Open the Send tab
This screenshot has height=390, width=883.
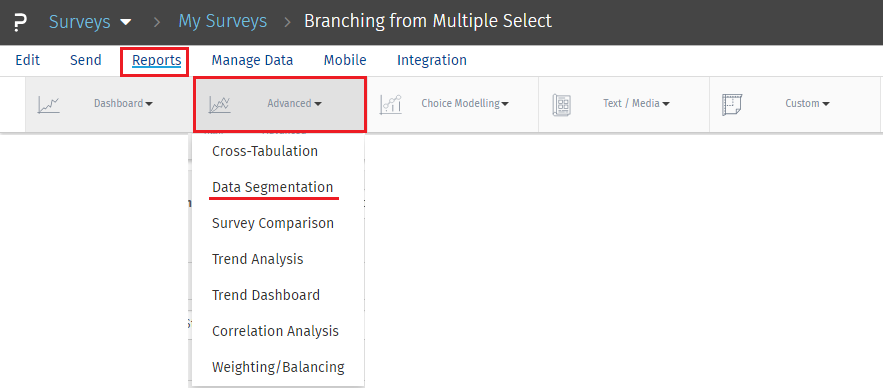[x=86, y=60]
